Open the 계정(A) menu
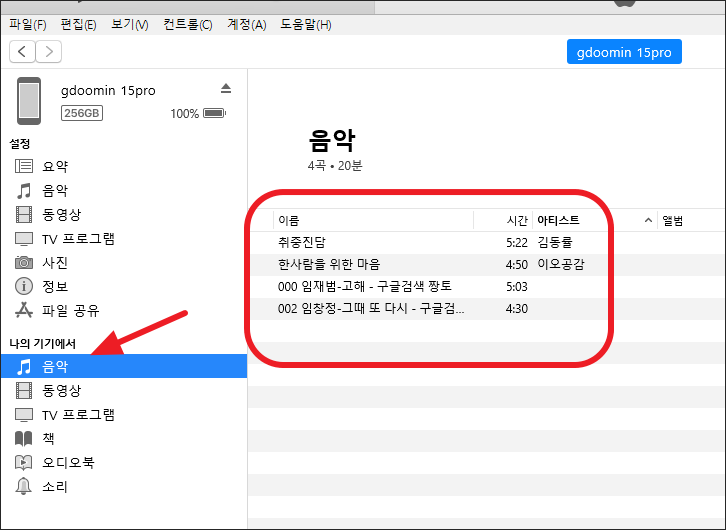 [246, 25]
